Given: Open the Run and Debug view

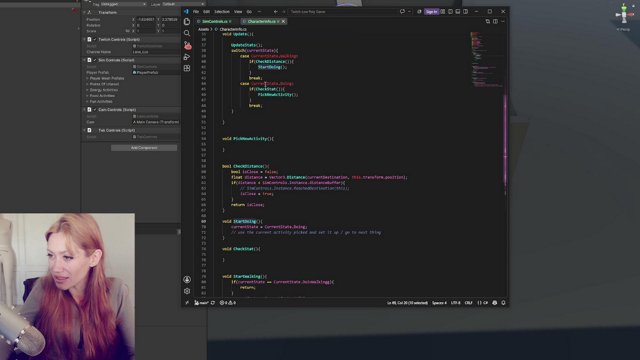Looking at the screenshot, I should click(187, 57).
